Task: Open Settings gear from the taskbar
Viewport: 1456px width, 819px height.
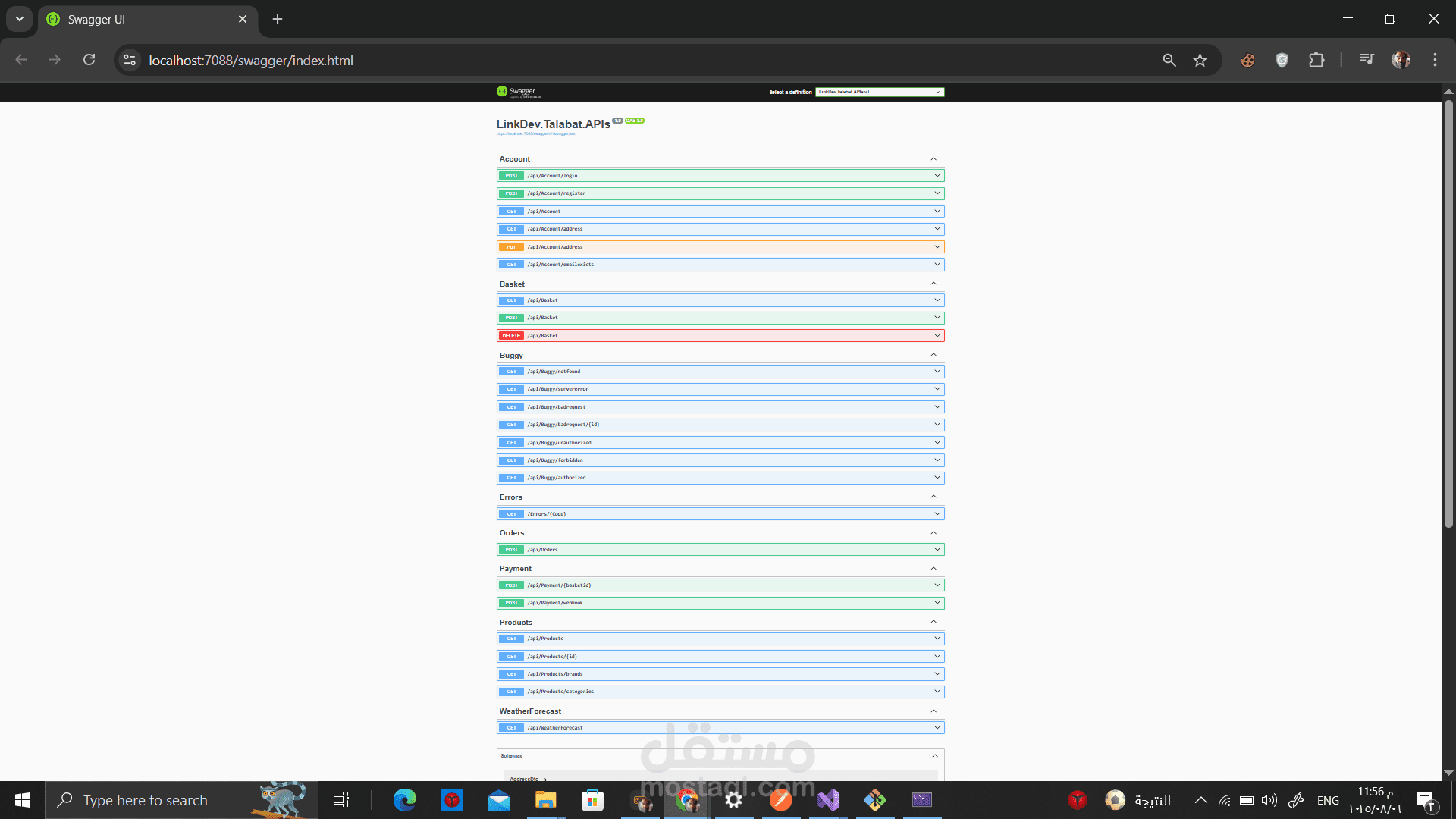Action: (x=733, y=800)
